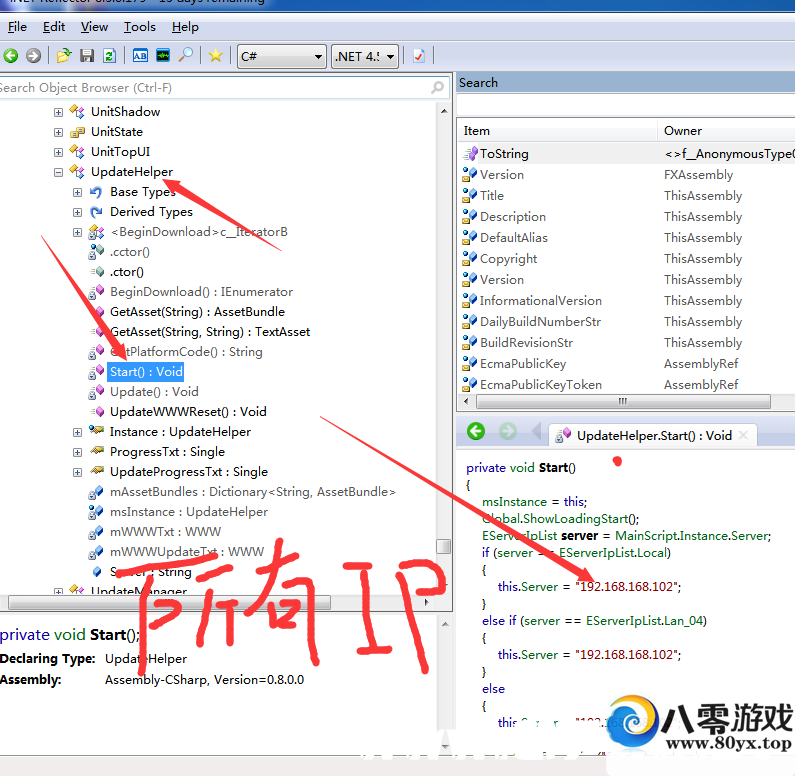Click the AB text toolbar icon
795x776 pixels.
tap(140, 56)
